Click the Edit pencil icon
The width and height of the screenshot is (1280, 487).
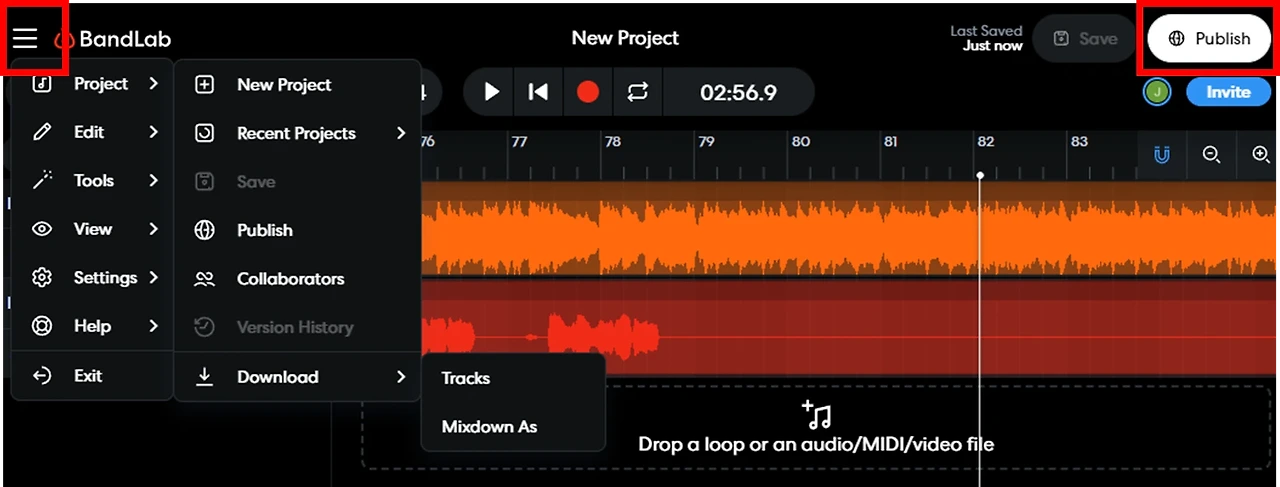tap(42, 132)
